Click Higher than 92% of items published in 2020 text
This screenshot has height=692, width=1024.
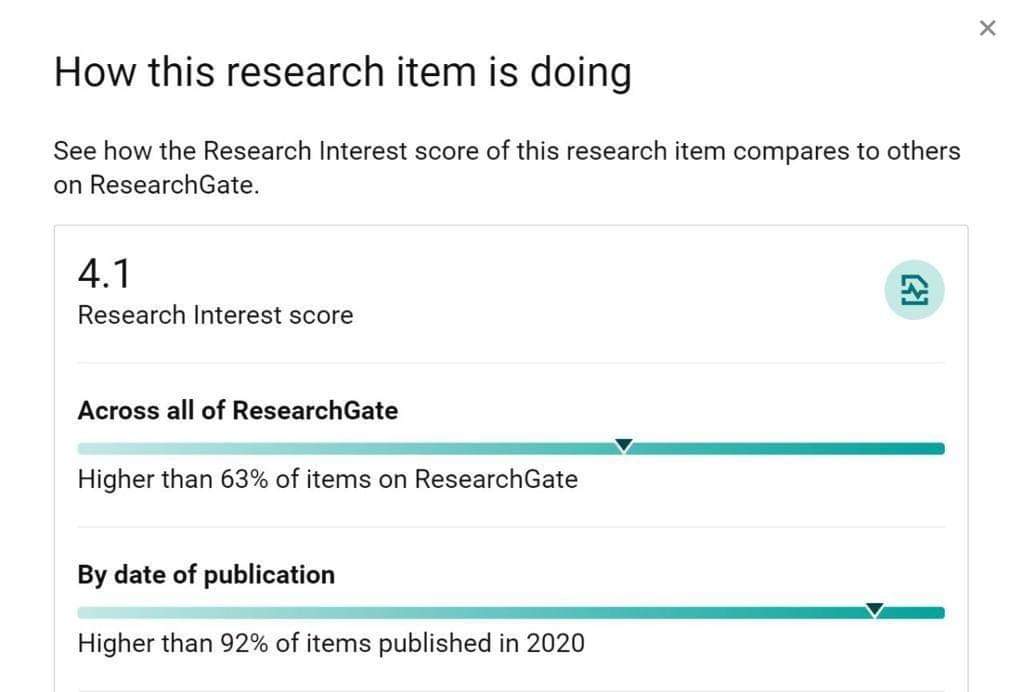(x=331, y=644)
